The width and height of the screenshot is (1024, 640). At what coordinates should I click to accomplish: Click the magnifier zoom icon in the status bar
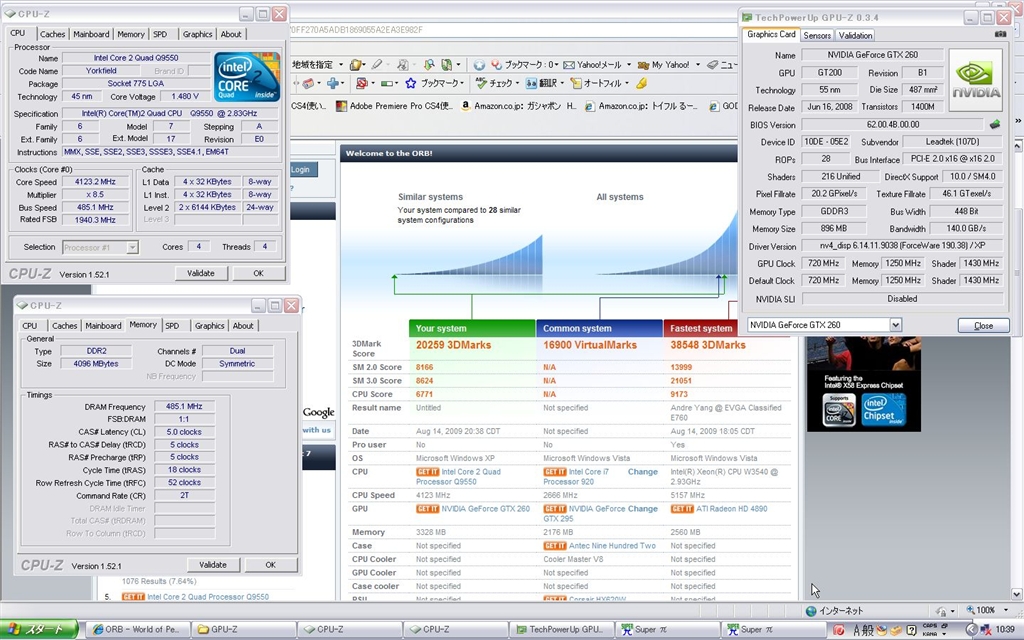[x=970, y=610]
